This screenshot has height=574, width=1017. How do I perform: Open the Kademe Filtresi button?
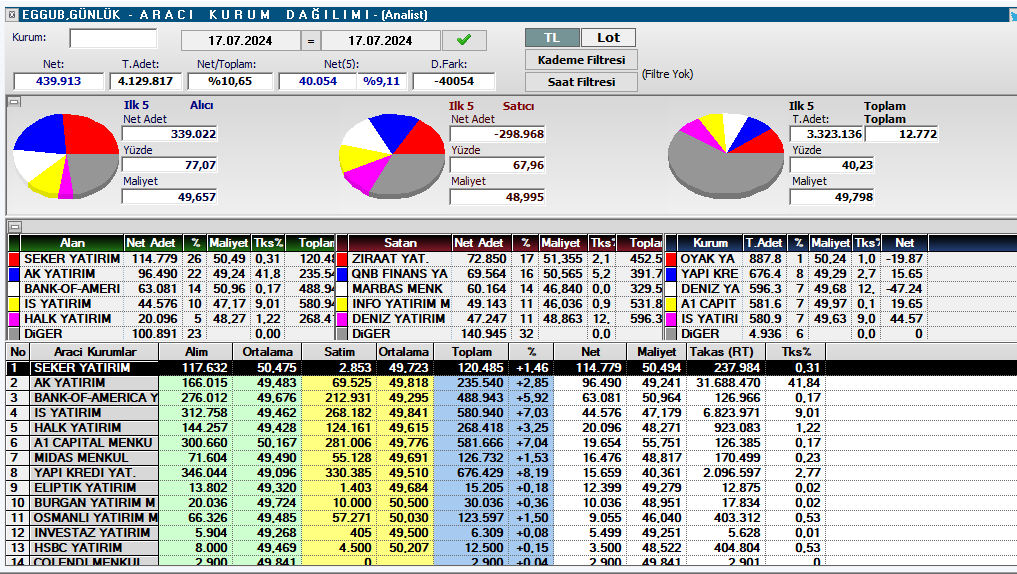pos(581,60)
